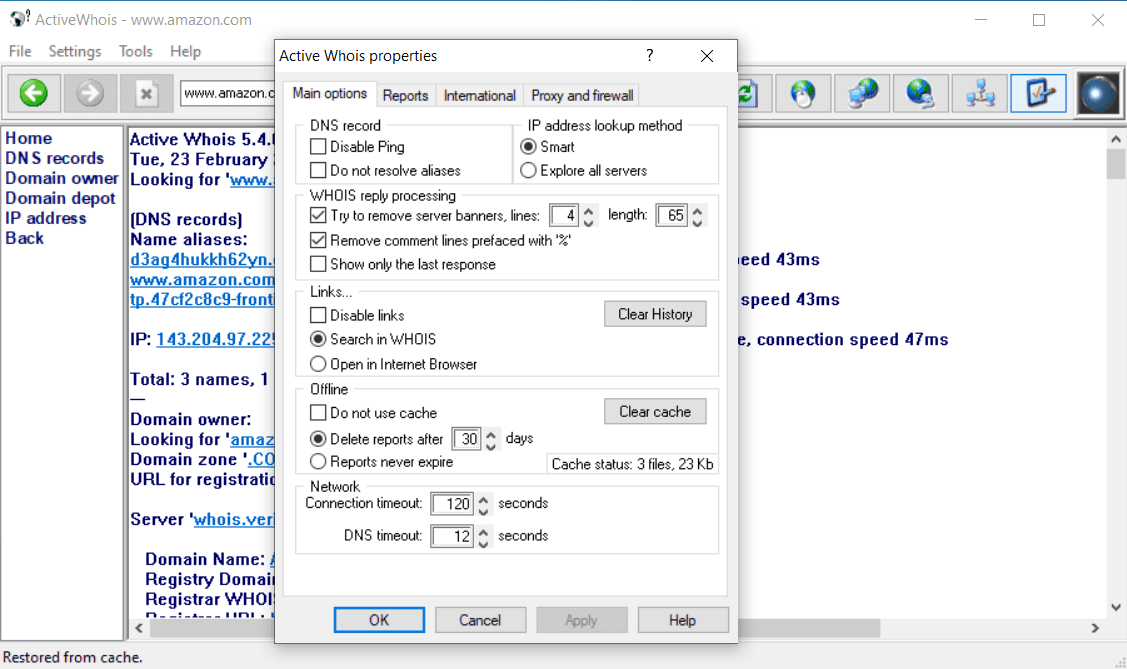Click the green Back arrow toolbar button
Screen dimensions: 1127x669
pos(33,93)
